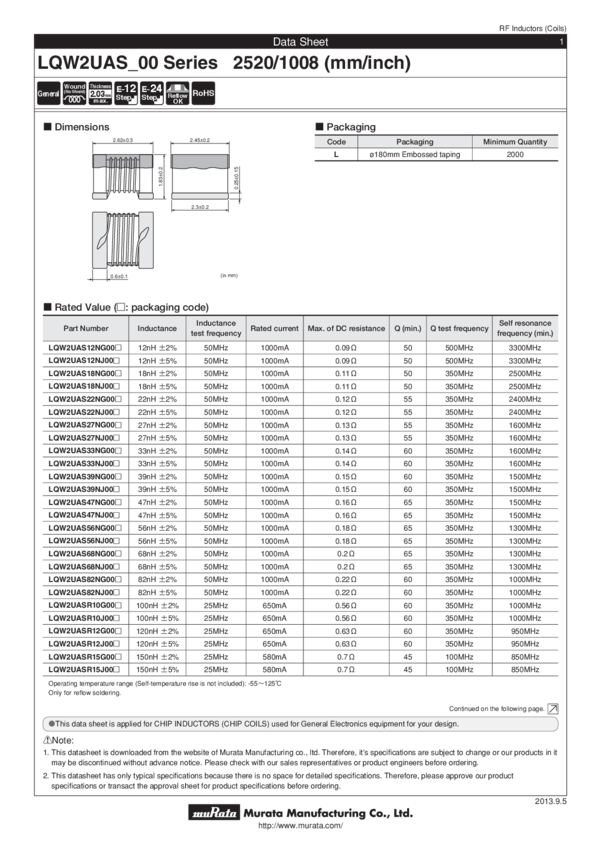Click the Q (min.) column header

click(408, 329)
